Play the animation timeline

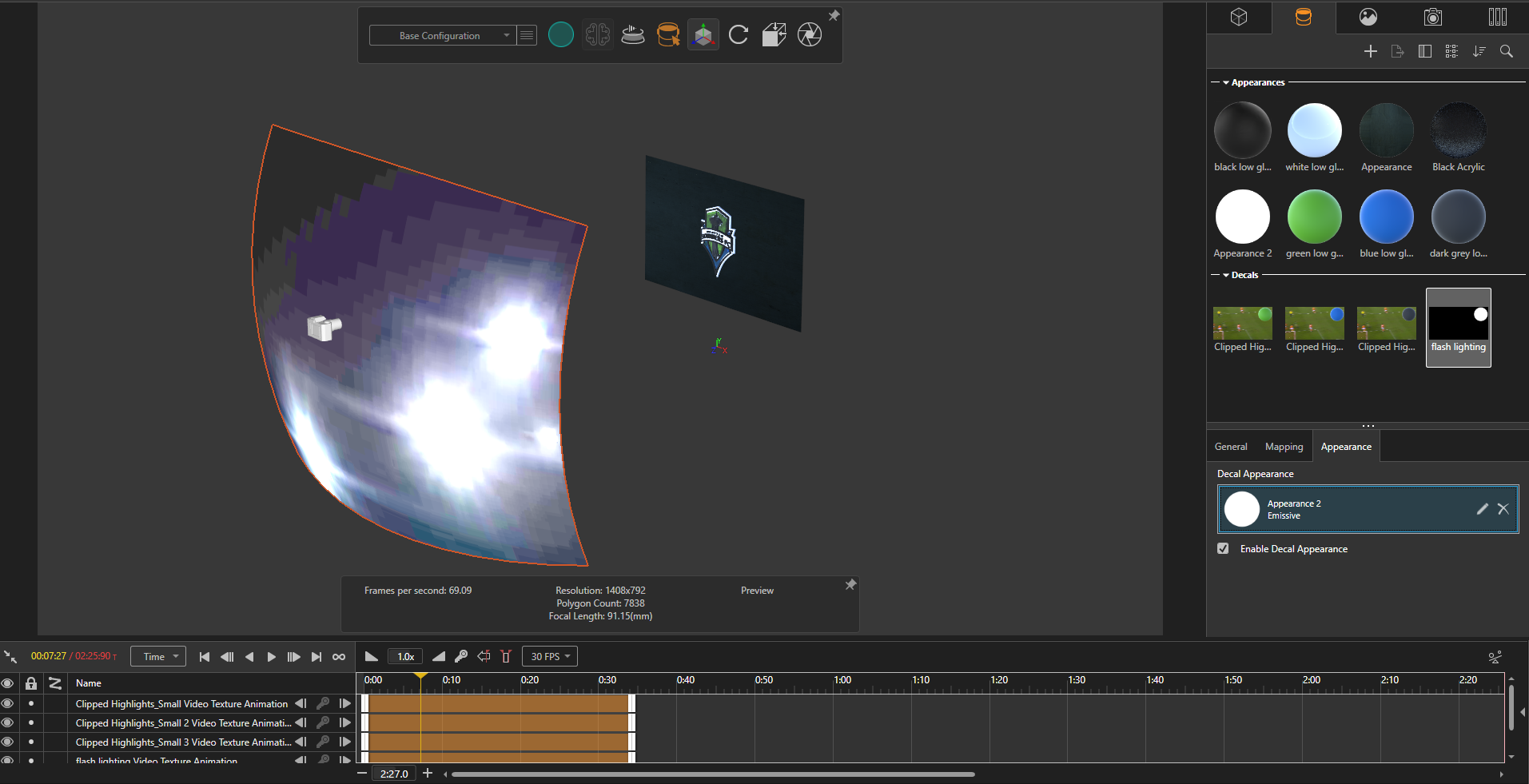[272, 657]
